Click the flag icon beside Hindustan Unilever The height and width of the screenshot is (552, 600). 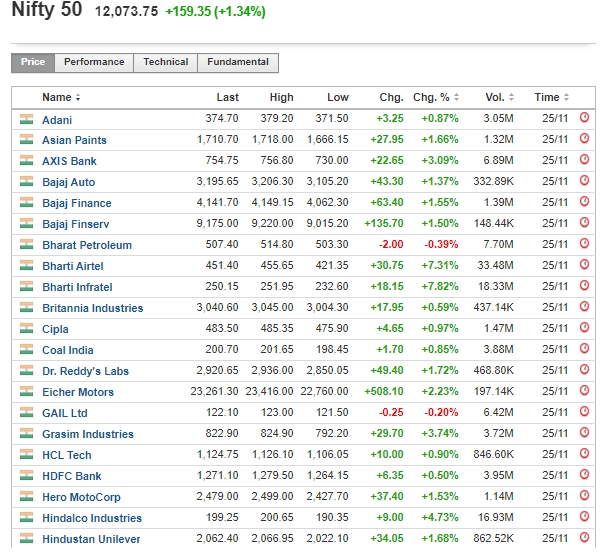pyautogui.click(x=26, y=539)
